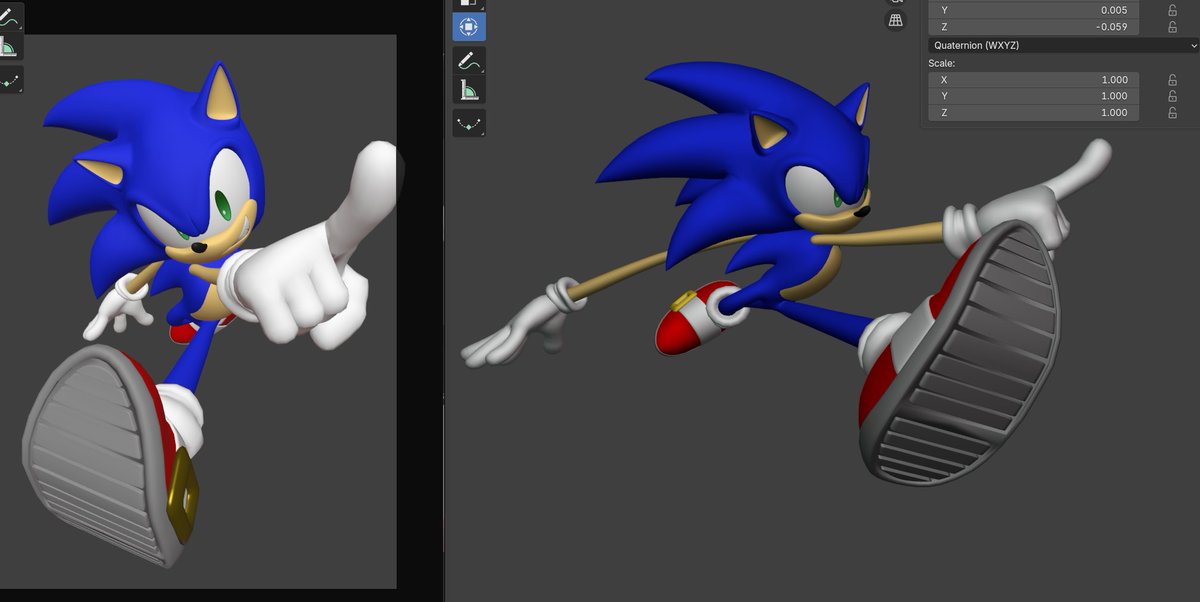Select the Annotate tool in left viewport
Screen dimensions: 1200x602
point(10,17)
